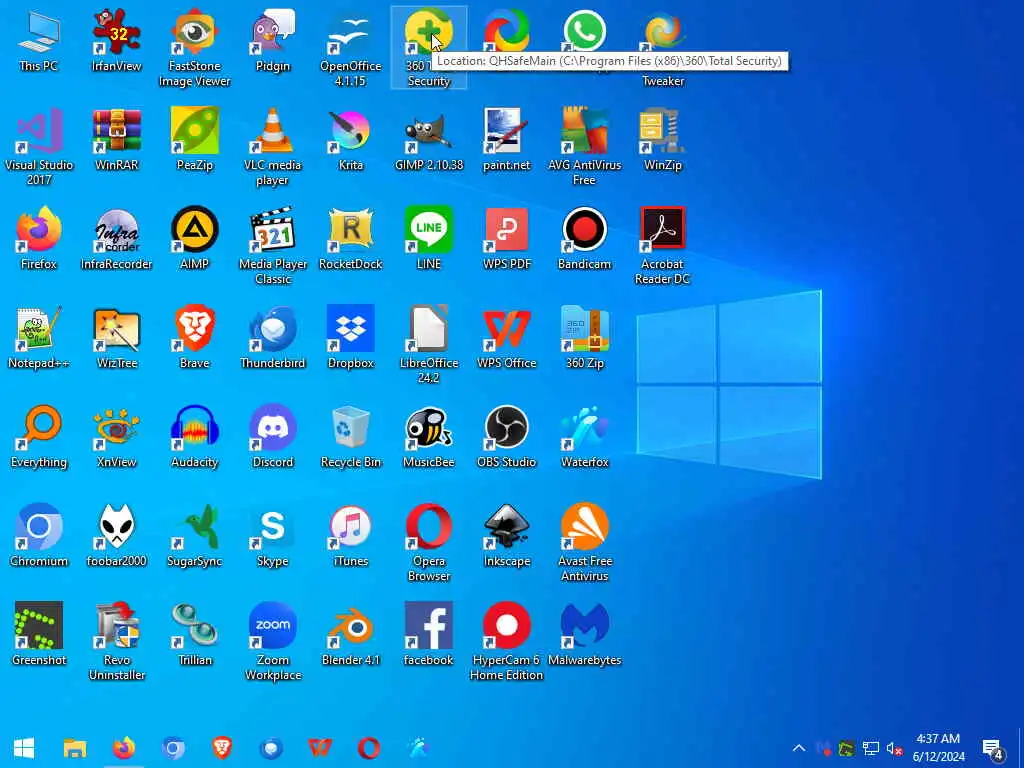Select the WizTree shortcut
Viewport: 1024px width, 768px height.
tap(116, 338)
